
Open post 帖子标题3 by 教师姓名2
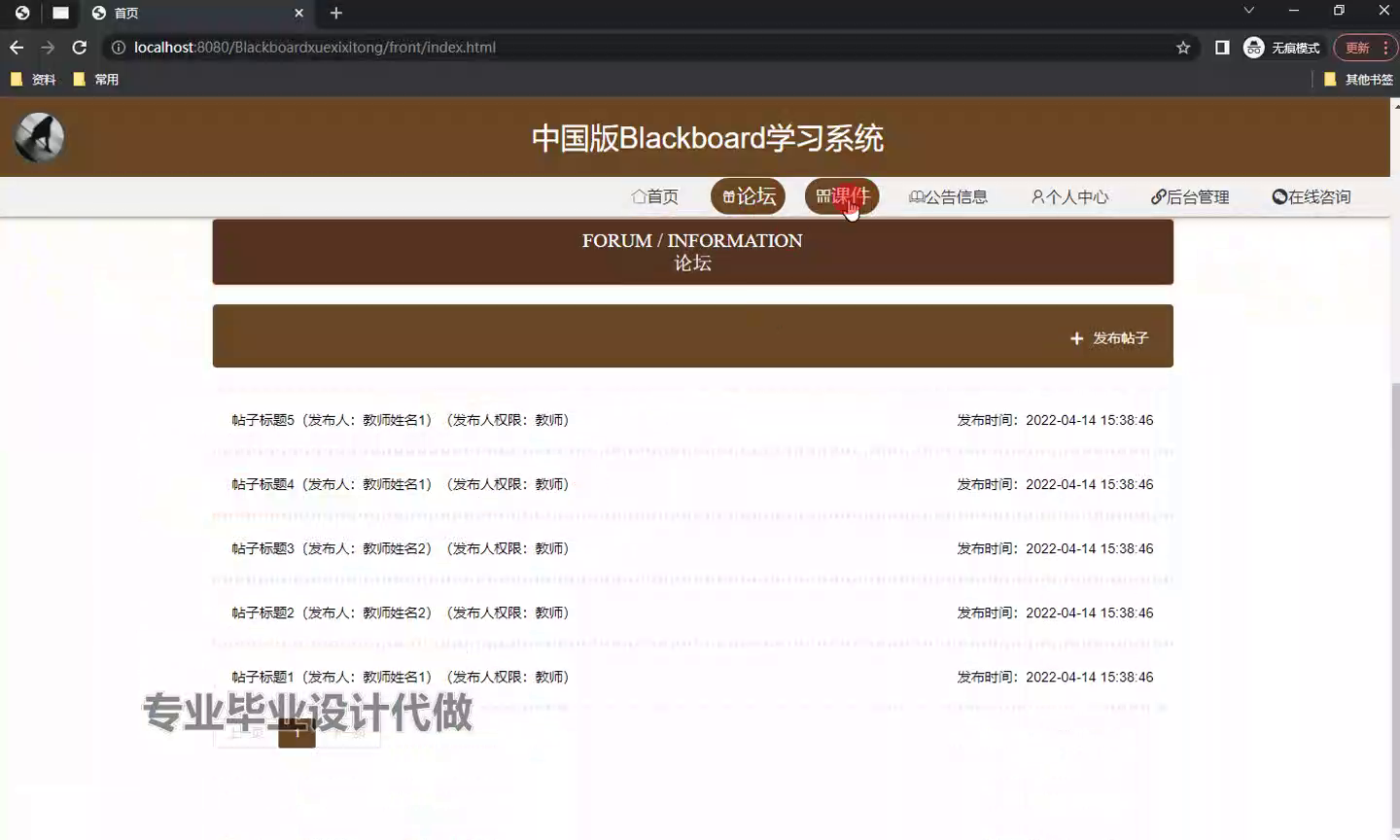coord(692,548)
